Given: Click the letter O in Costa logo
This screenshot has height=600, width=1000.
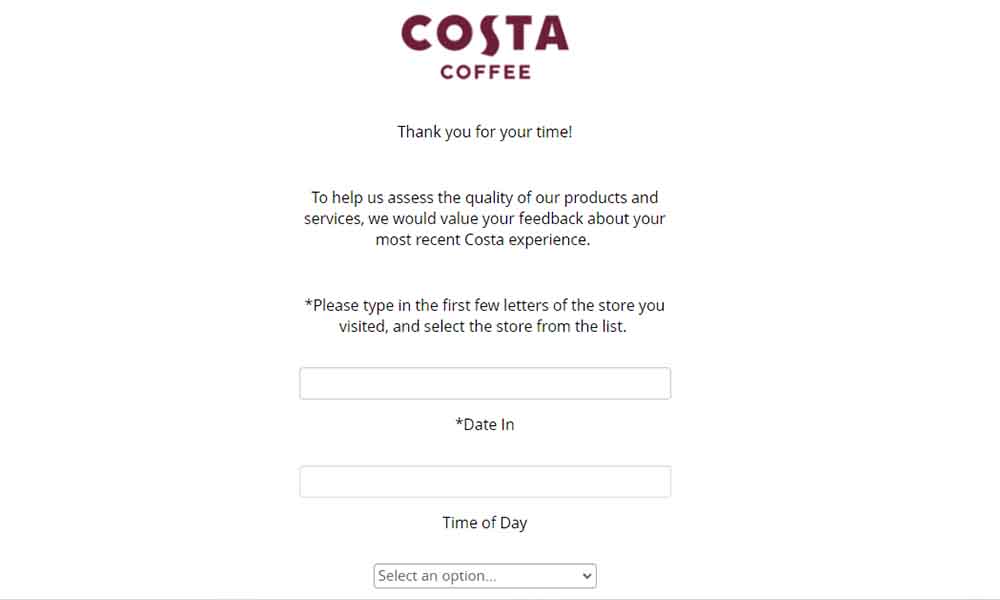Looking at the screenshot, I should coord(455,33).
